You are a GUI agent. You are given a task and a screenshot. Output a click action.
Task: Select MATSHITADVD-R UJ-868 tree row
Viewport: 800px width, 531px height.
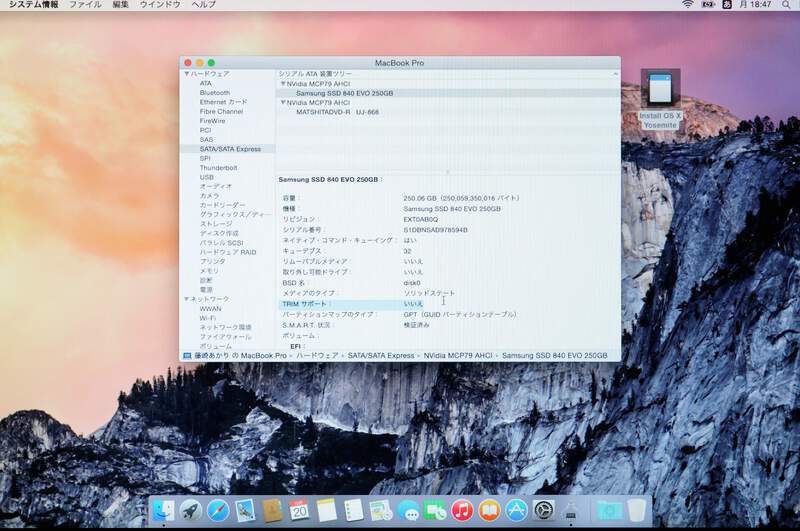(448, 112)
